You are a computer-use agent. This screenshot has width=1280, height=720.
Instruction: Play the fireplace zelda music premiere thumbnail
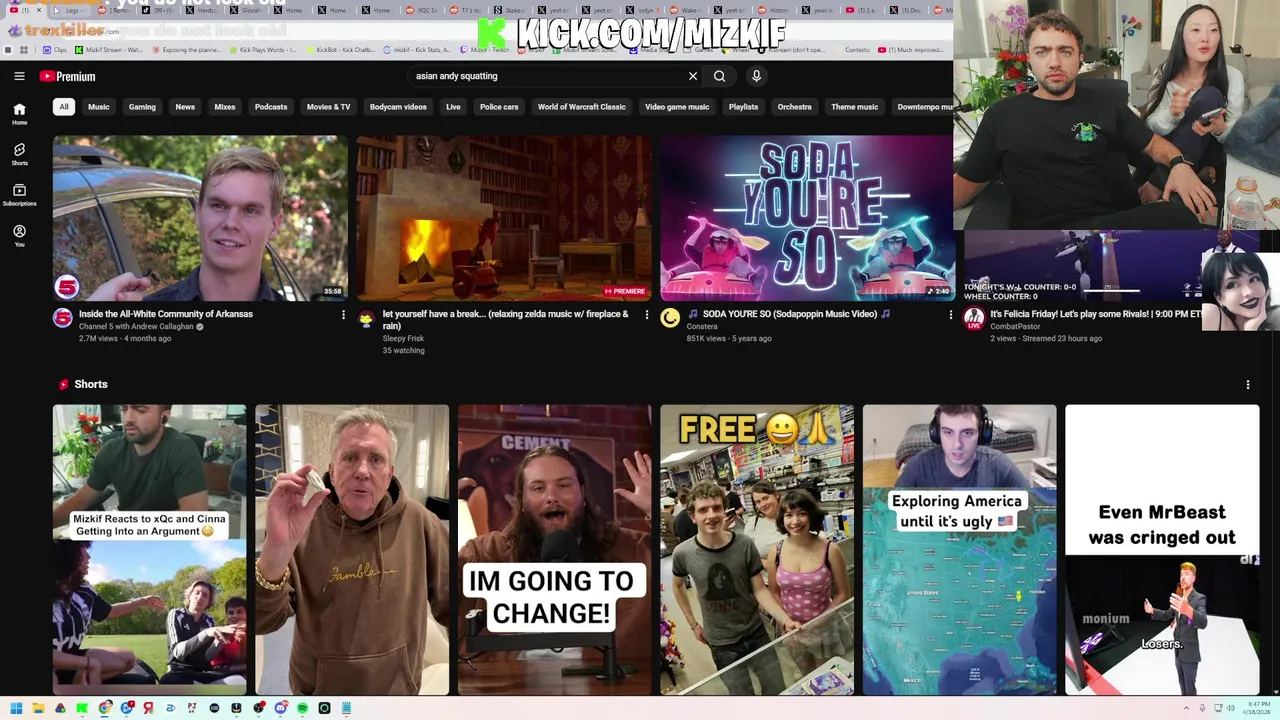pyautogui.click(x=504, y=218)
